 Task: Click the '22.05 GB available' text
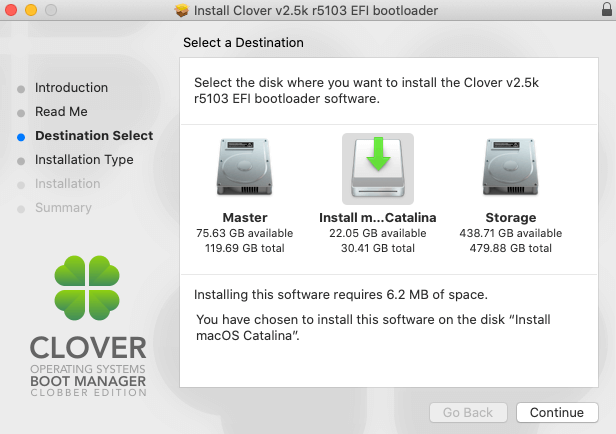click(378, 233)
